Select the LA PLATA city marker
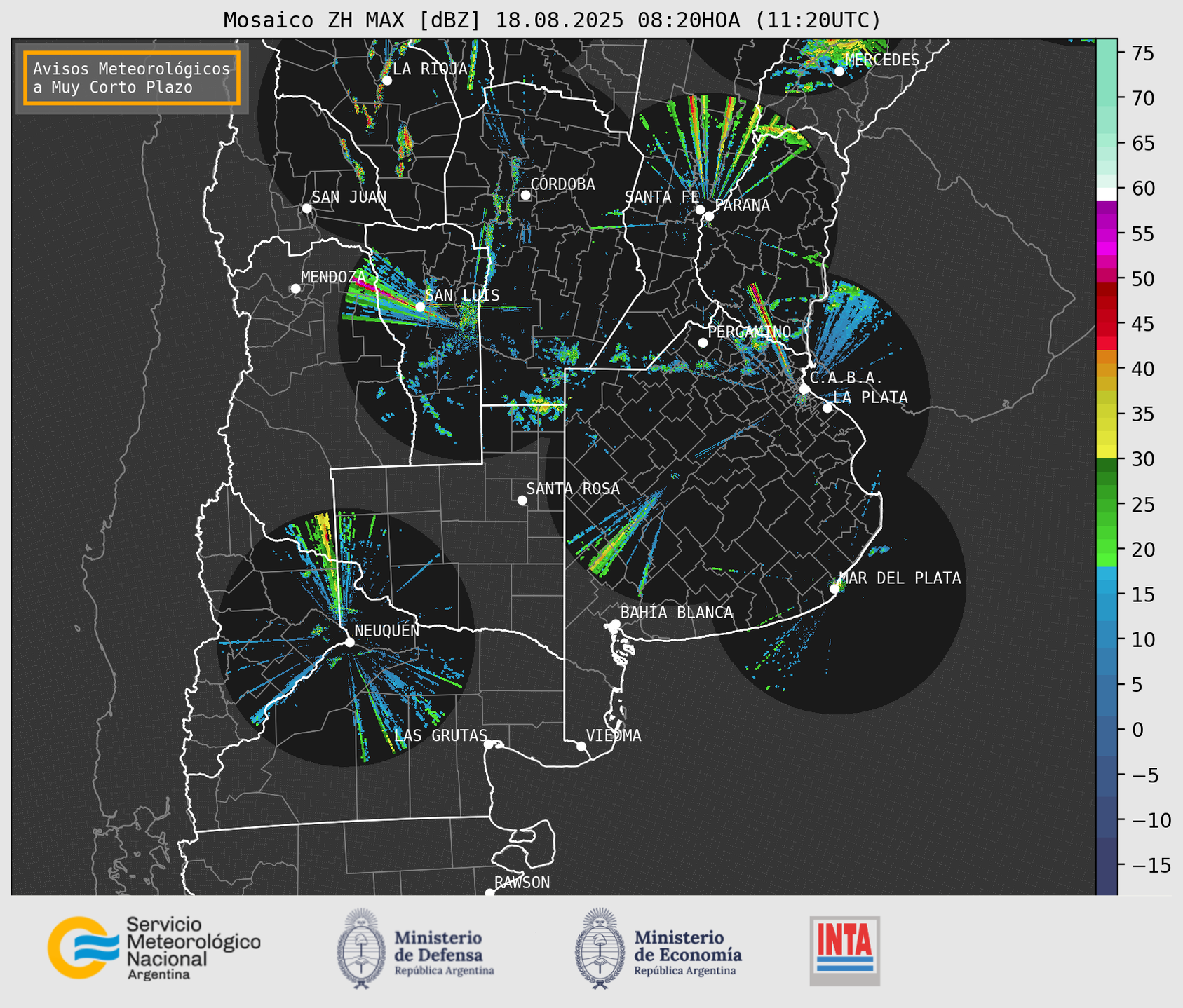 coord(827,408)
